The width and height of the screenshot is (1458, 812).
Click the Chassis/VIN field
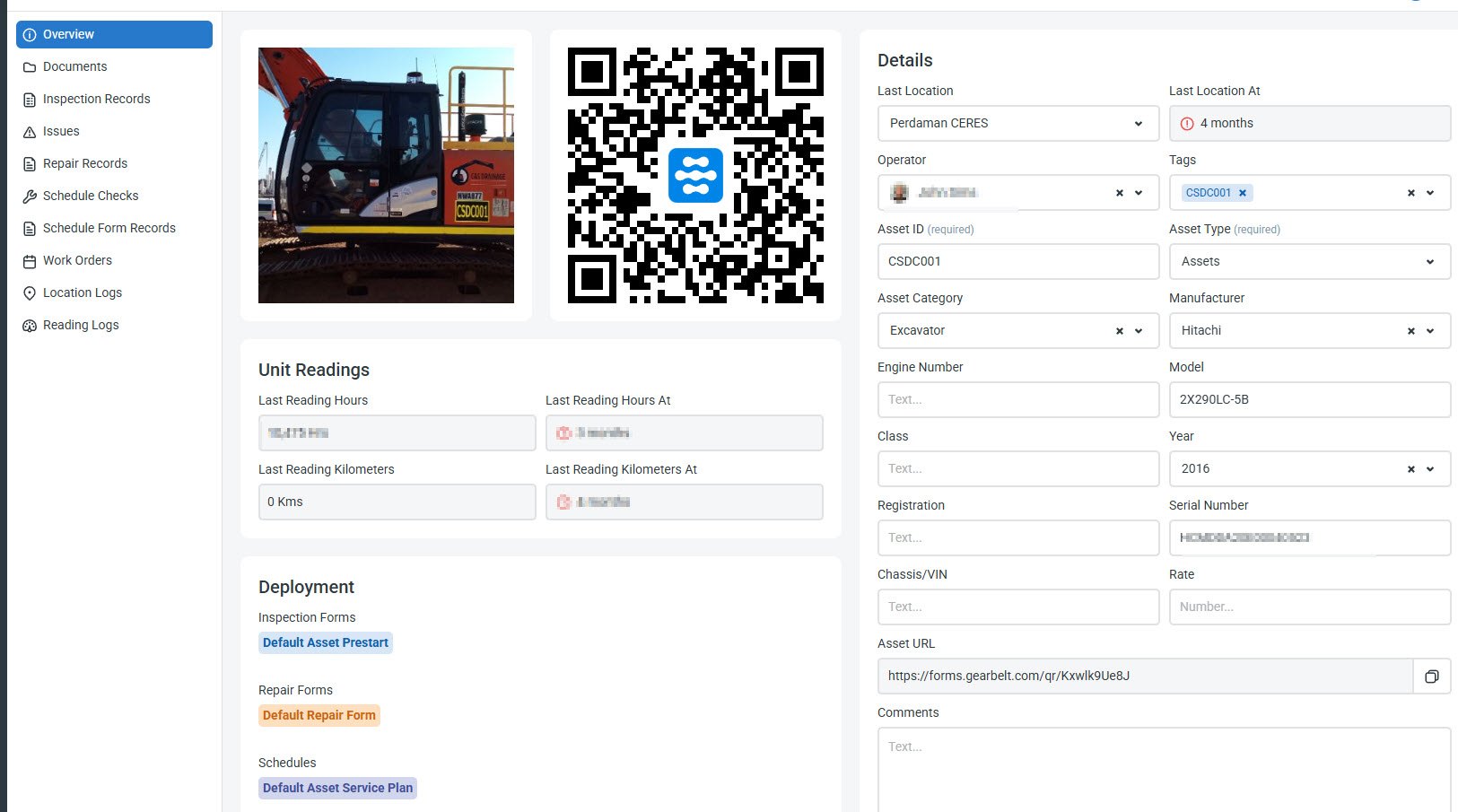1018,607
